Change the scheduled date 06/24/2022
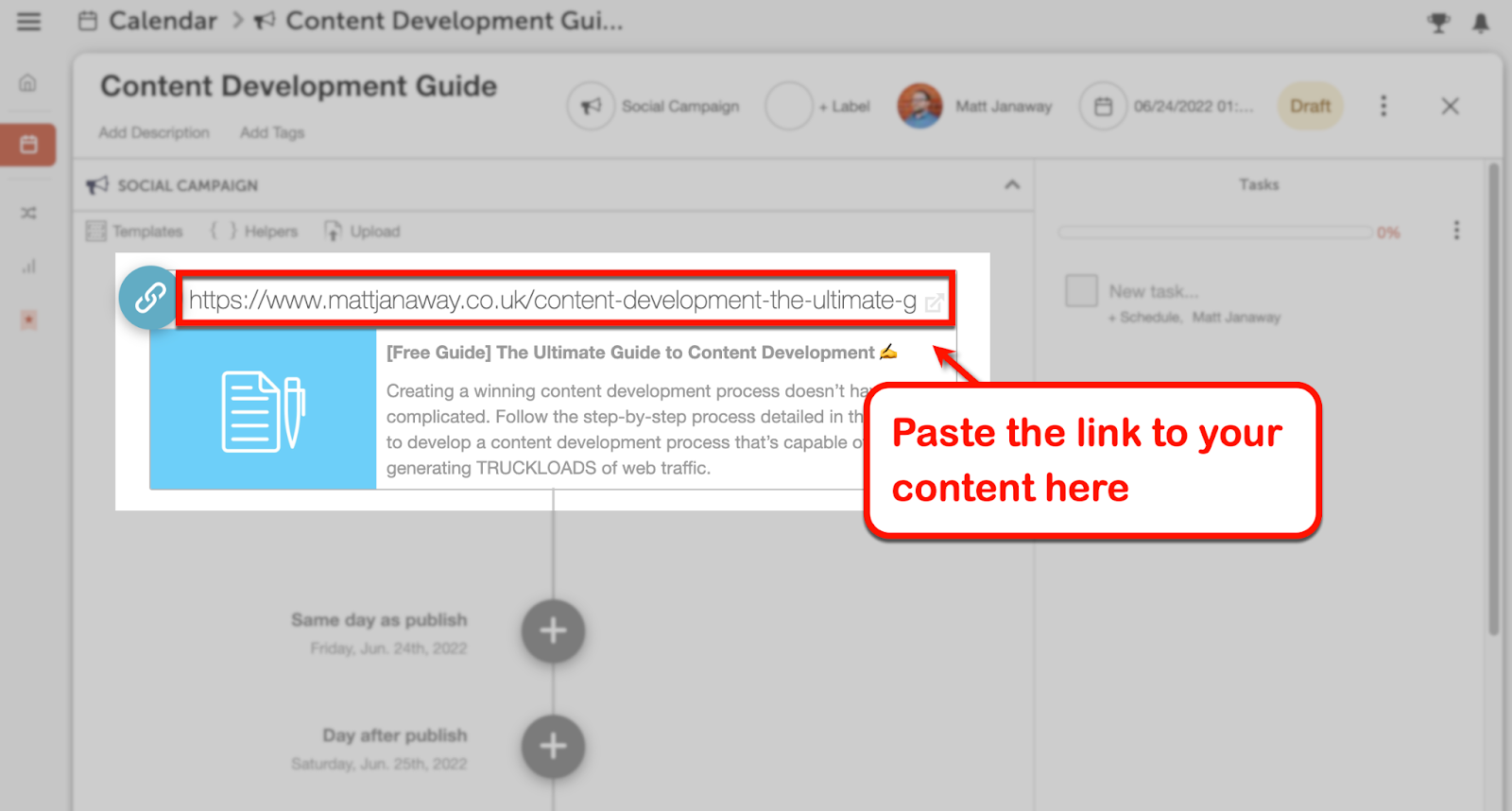 (x=1194, y=107)
